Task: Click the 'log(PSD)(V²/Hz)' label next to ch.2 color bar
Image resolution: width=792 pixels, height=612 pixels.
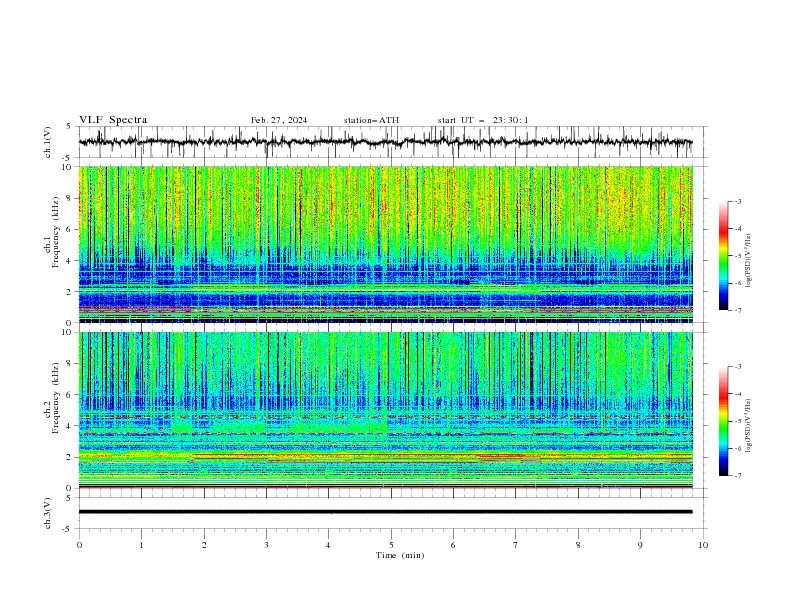Action: click(x=749, y=426)
